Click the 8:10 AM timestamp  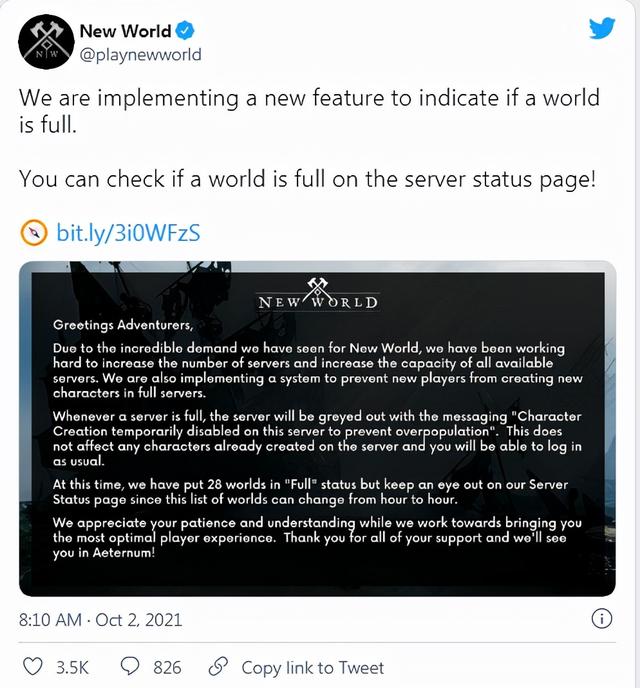point(50,620)
